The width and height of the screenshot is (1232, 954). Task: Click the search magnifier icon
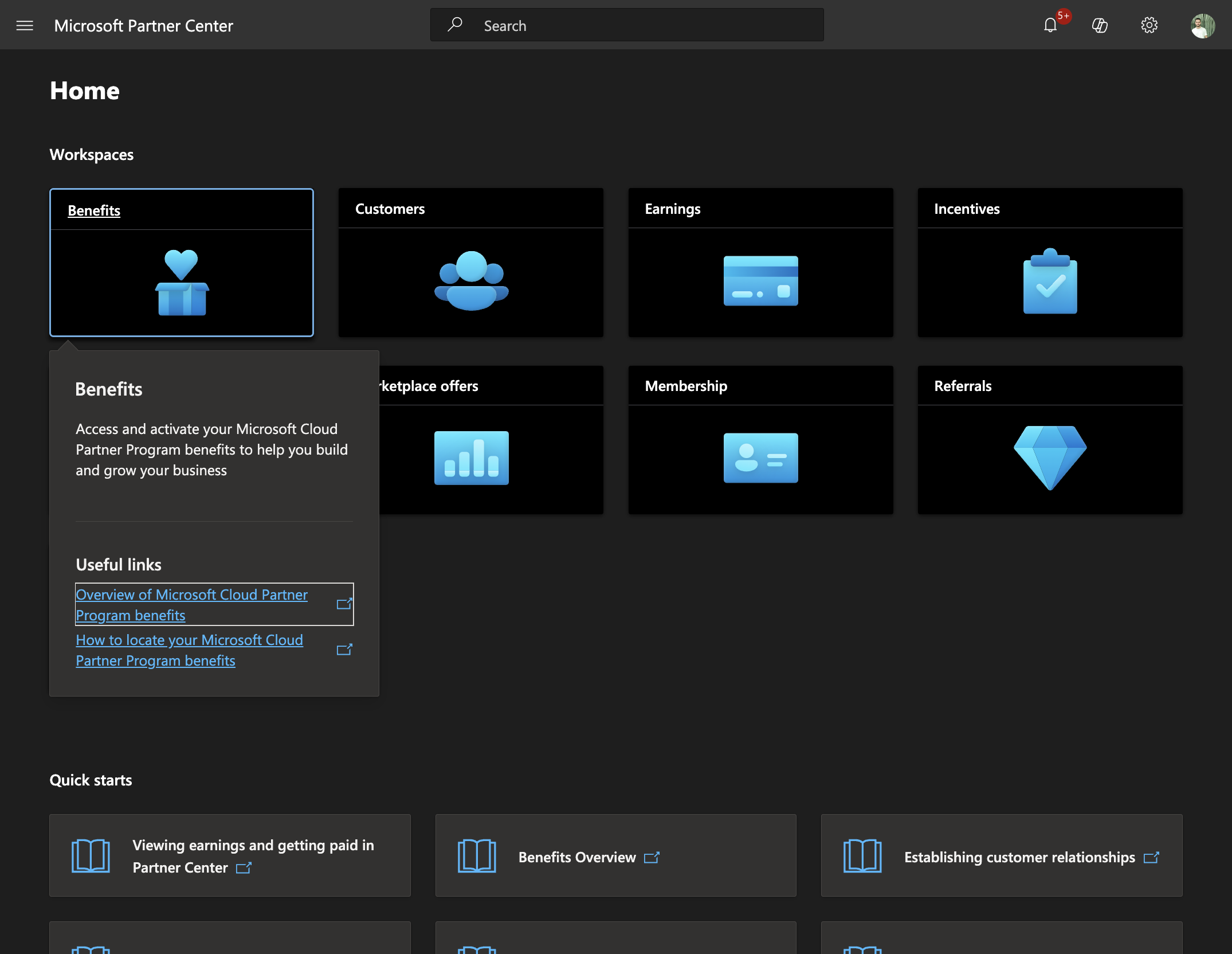(455, 25)
